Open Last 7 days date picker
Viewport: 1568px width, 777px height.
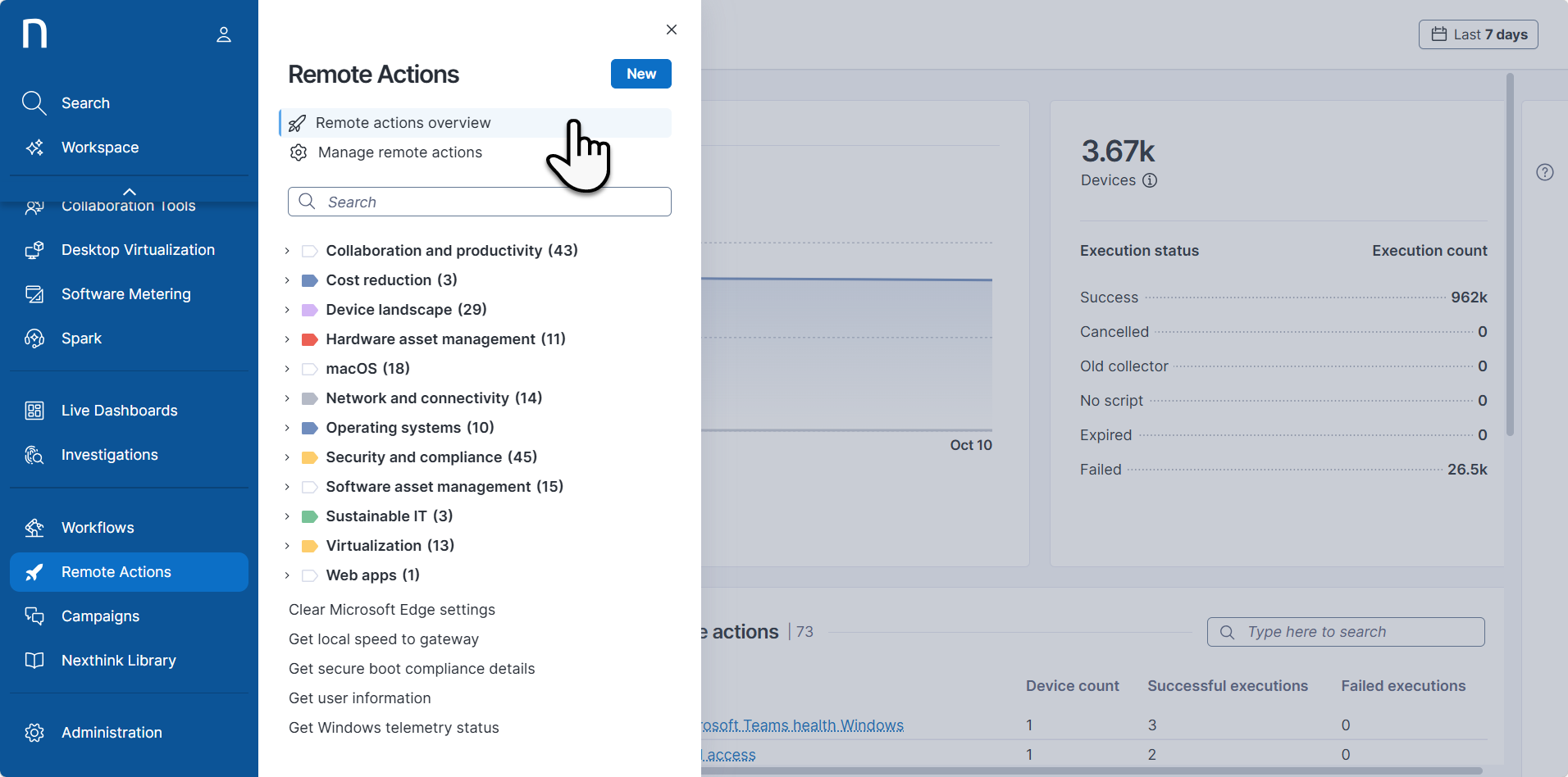click(1479, 34)
